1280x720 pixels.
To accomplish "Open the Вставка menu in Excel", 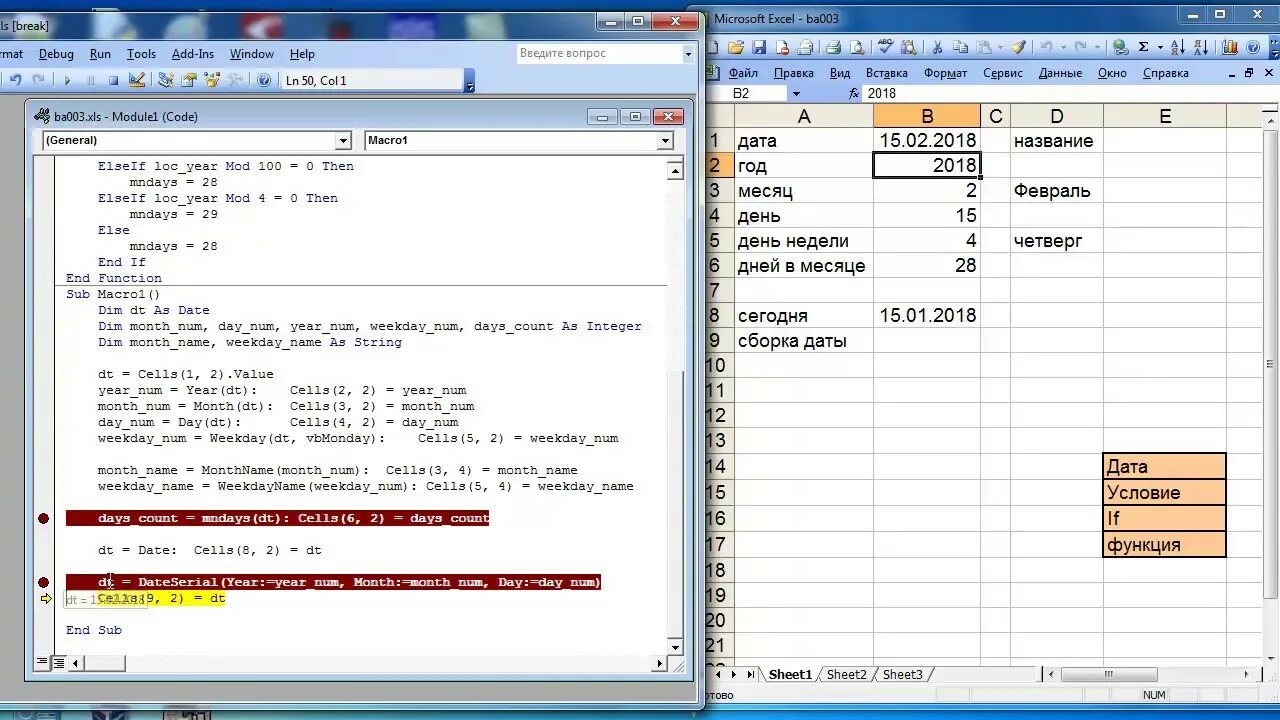I will pyautogui.click(x=886, y=73).
